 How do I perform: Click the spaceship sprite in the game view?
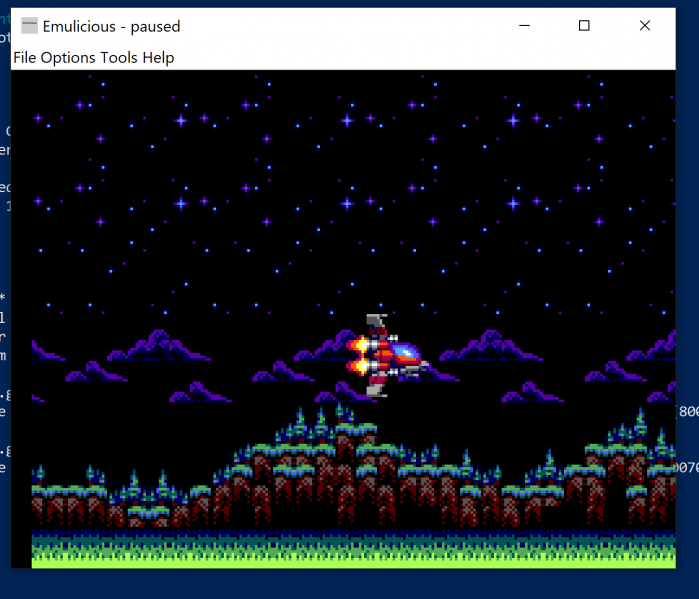(387, 355)
